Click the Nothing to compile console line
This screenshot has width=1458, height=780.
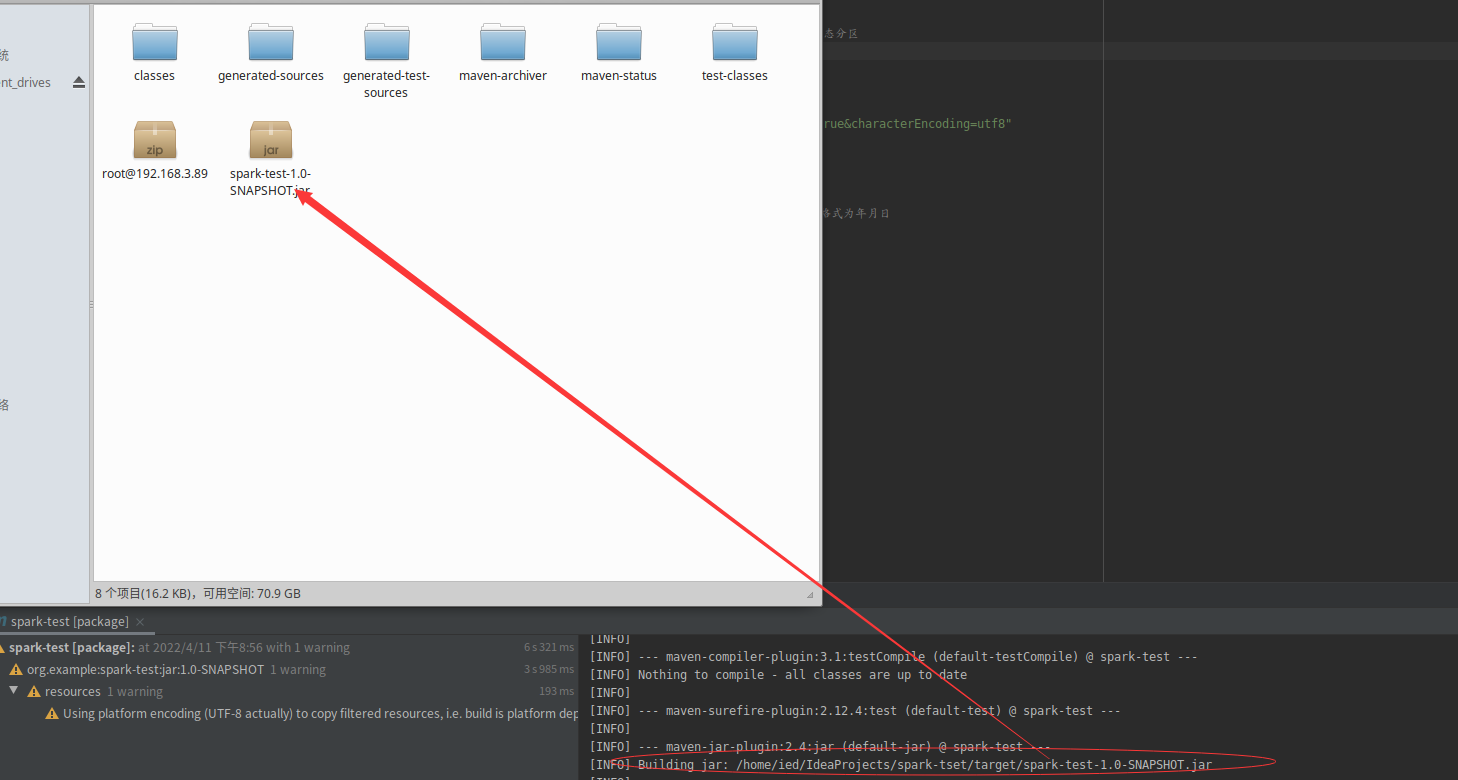778,675
